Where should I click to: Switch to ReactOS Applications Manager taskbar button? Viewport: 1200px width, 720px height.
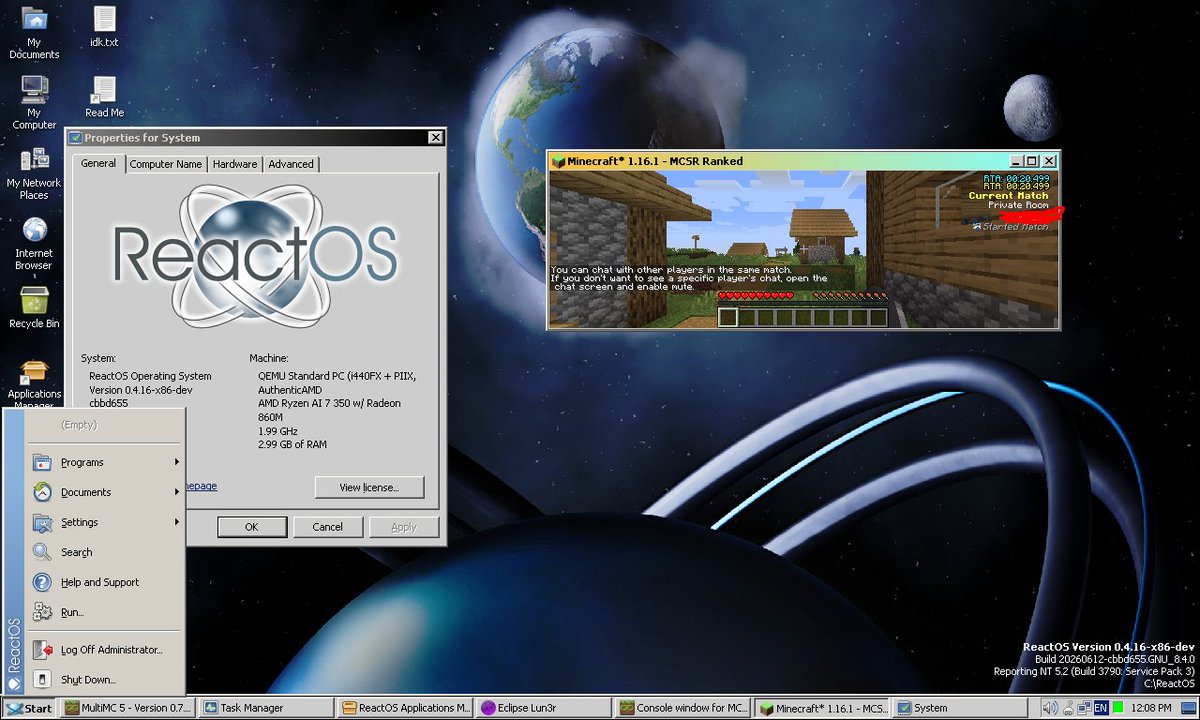tap(404, 708)
